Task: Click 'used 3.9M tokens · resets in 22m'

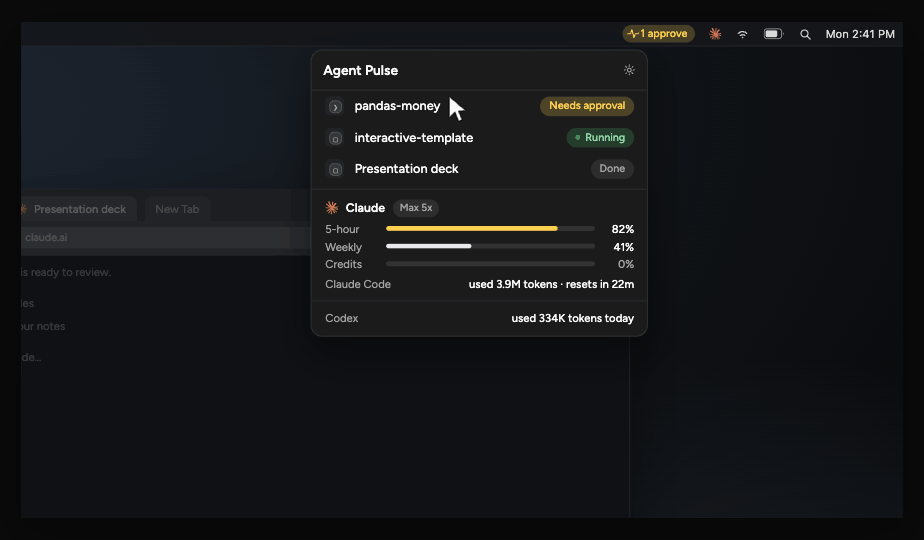Action: [x=552, y=284]
